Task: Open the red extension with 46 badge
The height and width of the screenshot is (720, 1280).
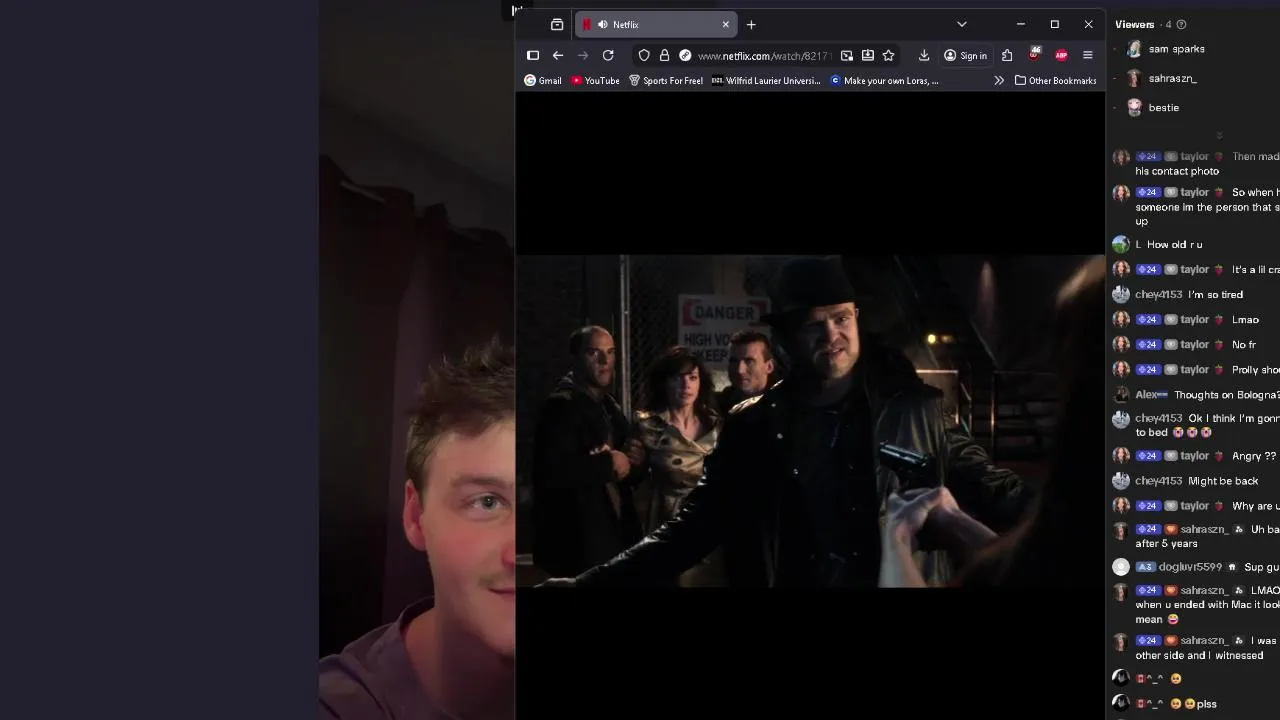Action: point(1034,55)
